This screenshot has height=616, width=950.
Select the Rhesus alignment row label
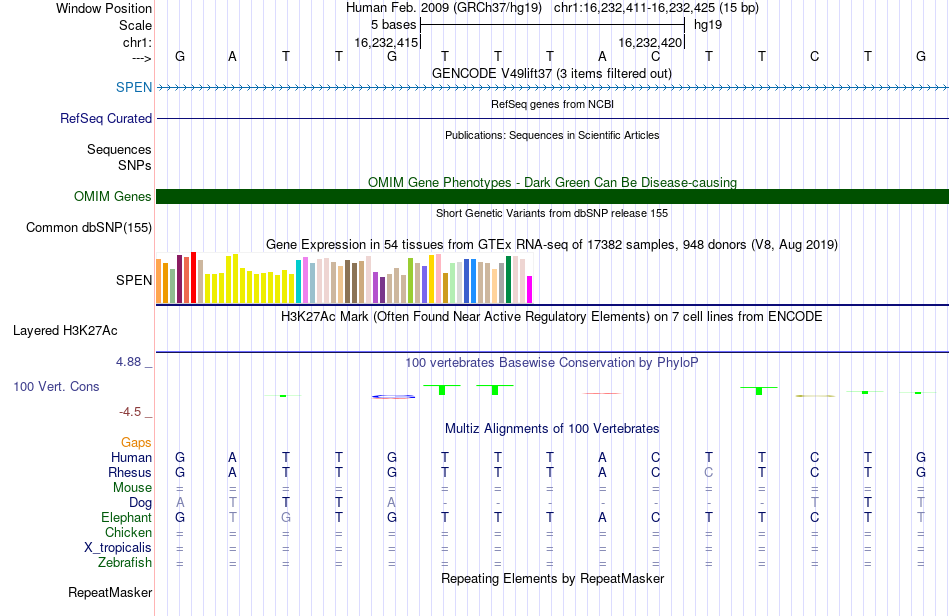(x=130, y=472)
